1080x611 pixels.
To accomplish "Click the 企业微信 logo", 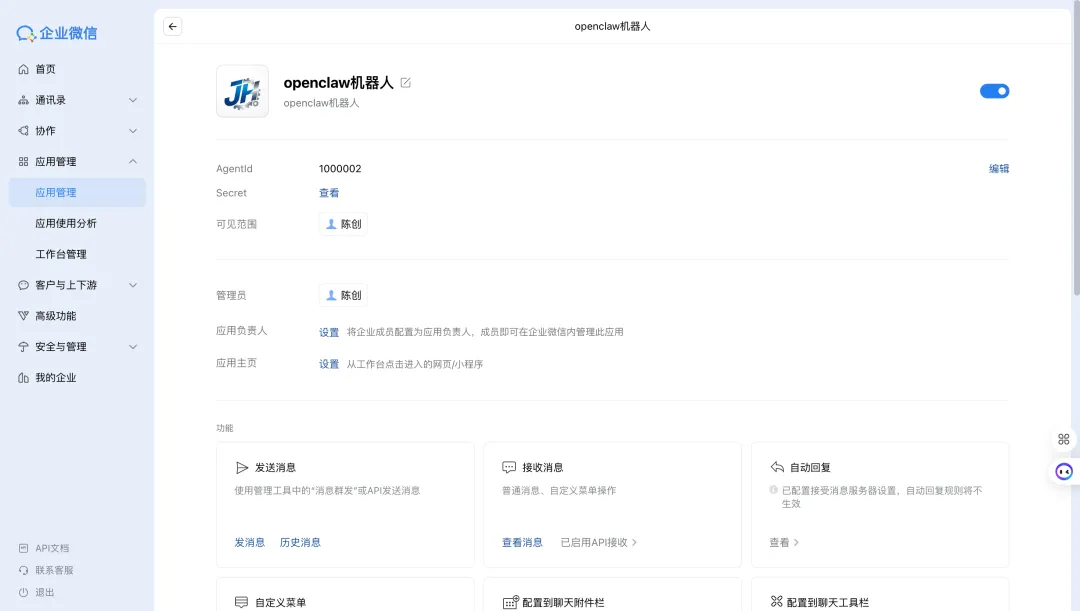I will click(56, 33).
